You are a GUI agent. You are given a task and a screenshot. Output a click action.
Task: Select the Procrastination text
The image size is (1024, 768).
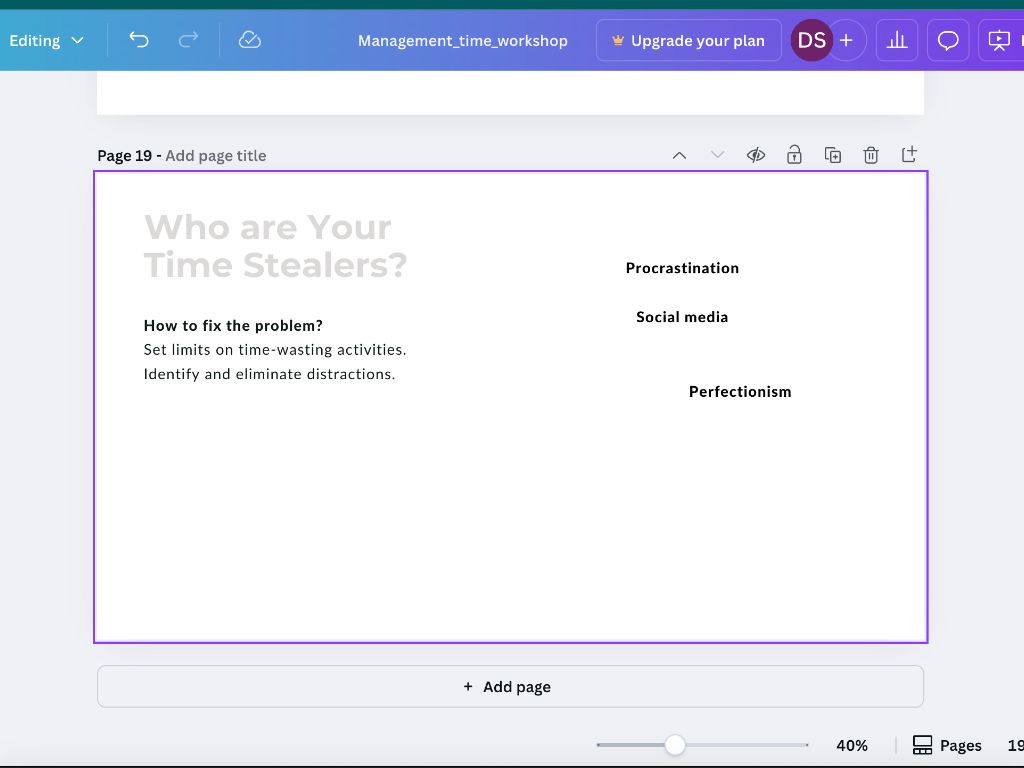[682, 268]
